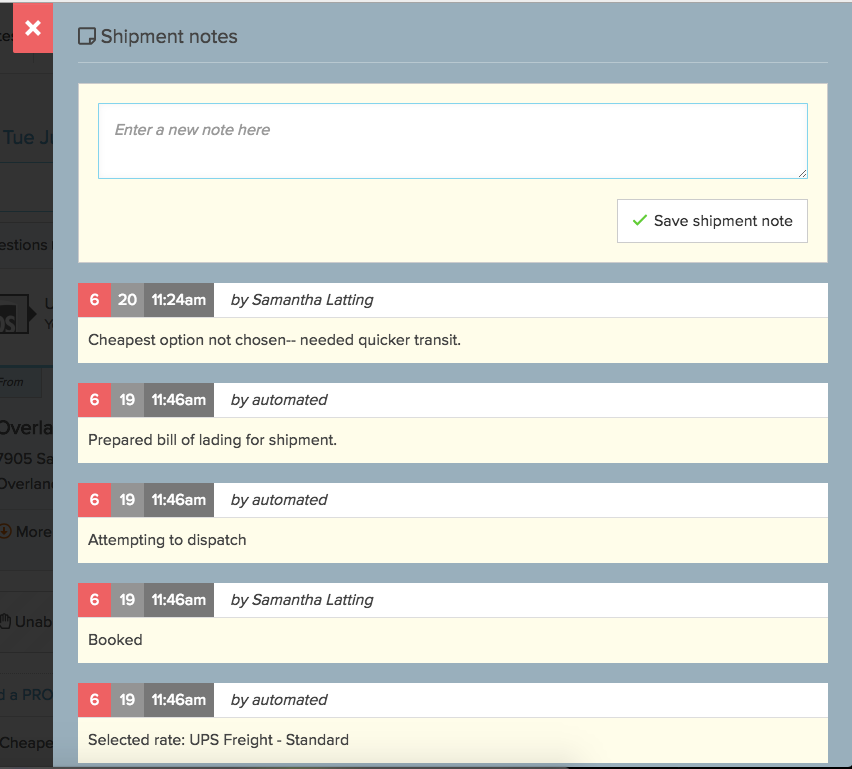Click day badge 19 on bill of lading note
The image size is (852, 769).
(127, 400)
